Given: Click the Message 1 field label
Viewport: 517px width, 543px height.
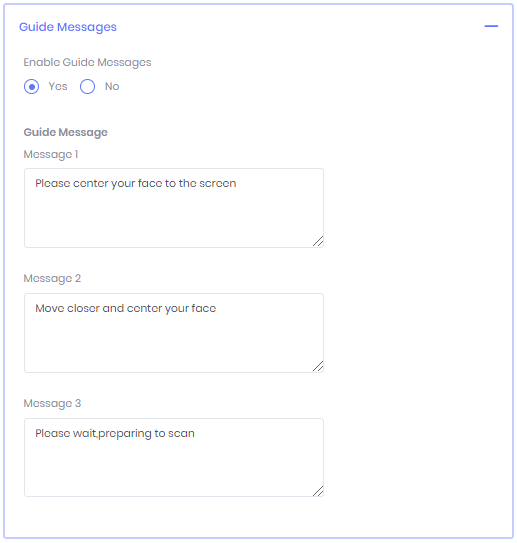Looking at the screenshot, I should (x=51, y=154).
